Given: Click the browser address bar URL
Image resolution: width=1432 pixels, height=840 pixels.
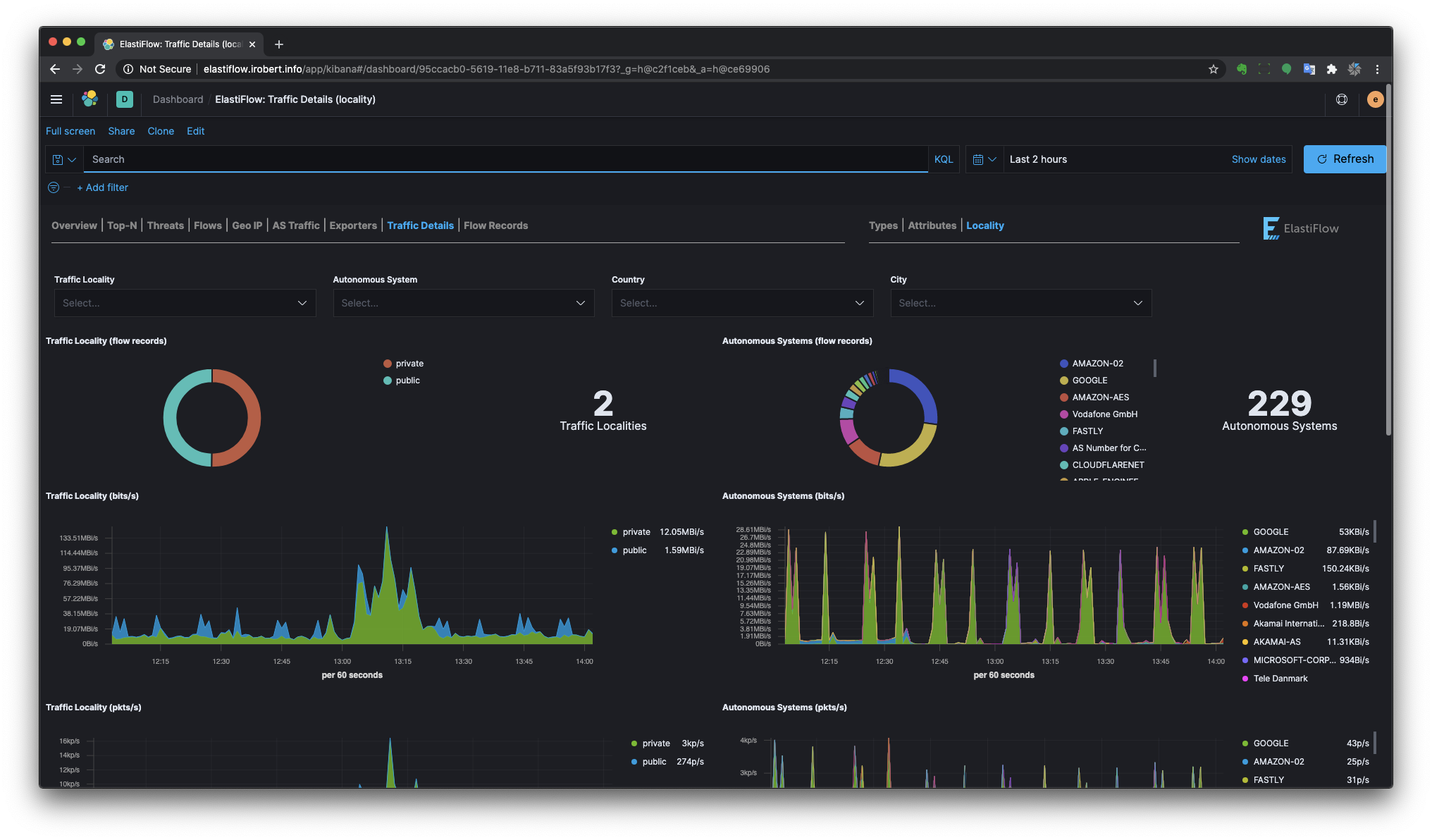Looking at the screenshot, I should [x=486, y=69].
